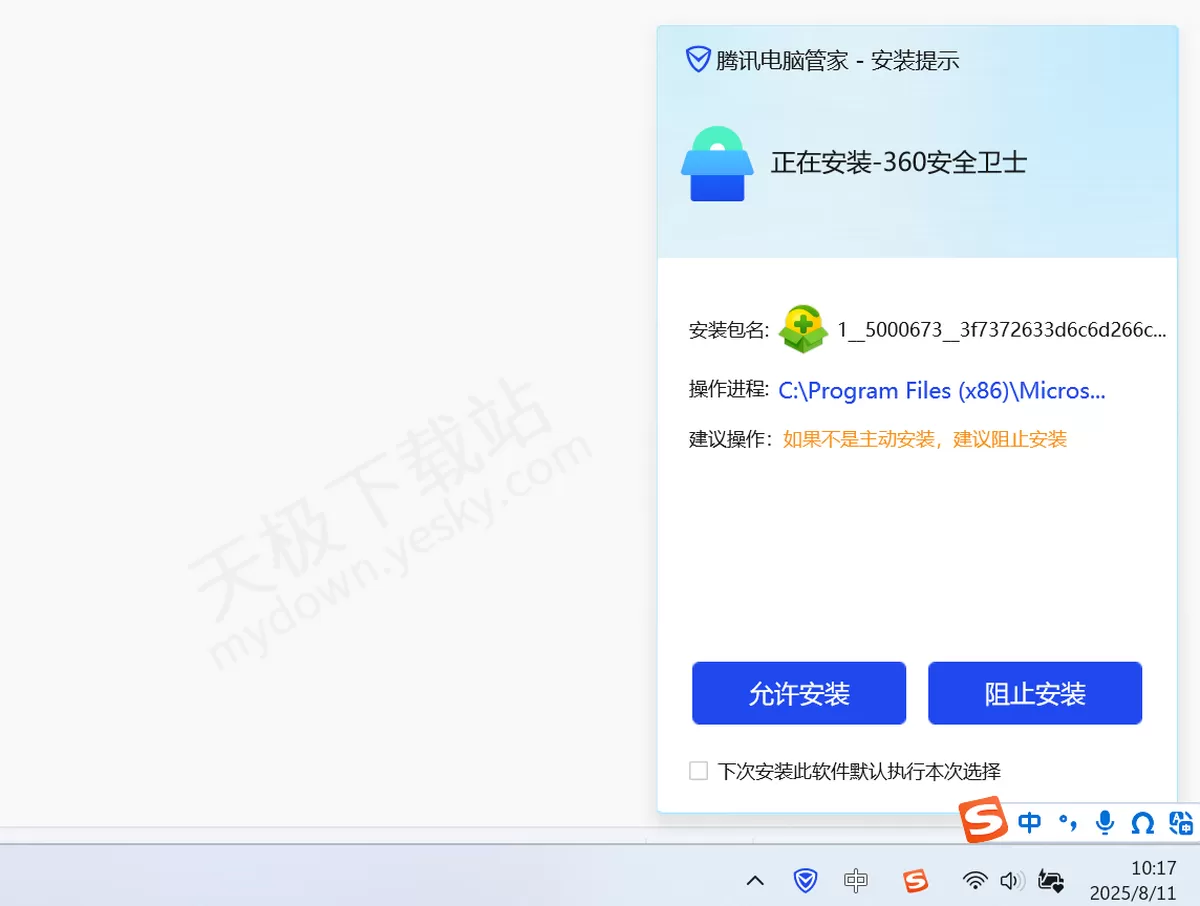Image resolution: width=1200 pixels, height=906 pixels.
Task: Open the C:\Program Files (x86) process link
Action: coord(942,391)
